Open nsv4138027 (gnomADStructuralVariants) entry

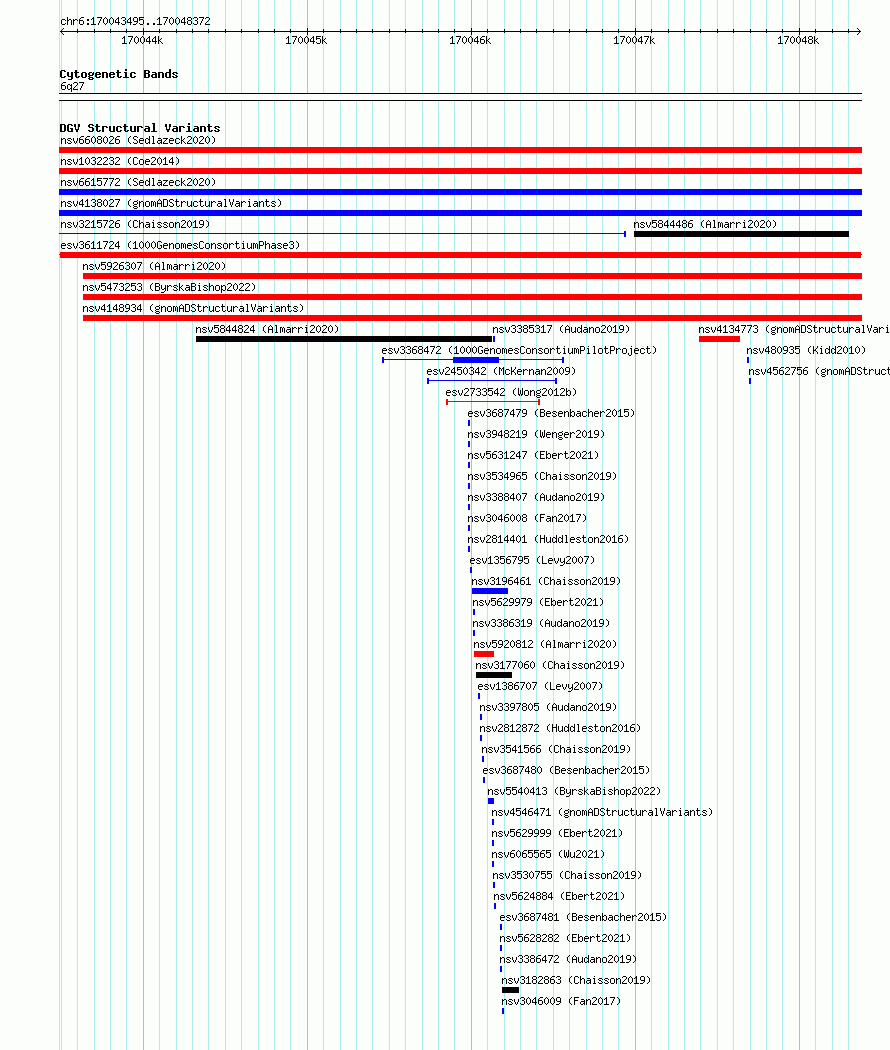(x=171, y=203)
